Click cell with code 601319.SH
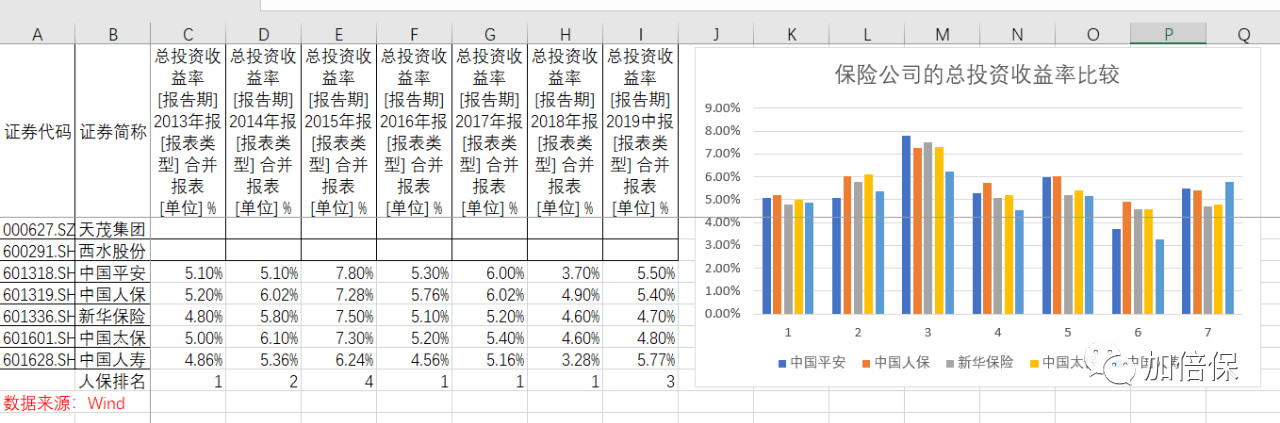Screen dimensions: 1280x423 [38, 295]
